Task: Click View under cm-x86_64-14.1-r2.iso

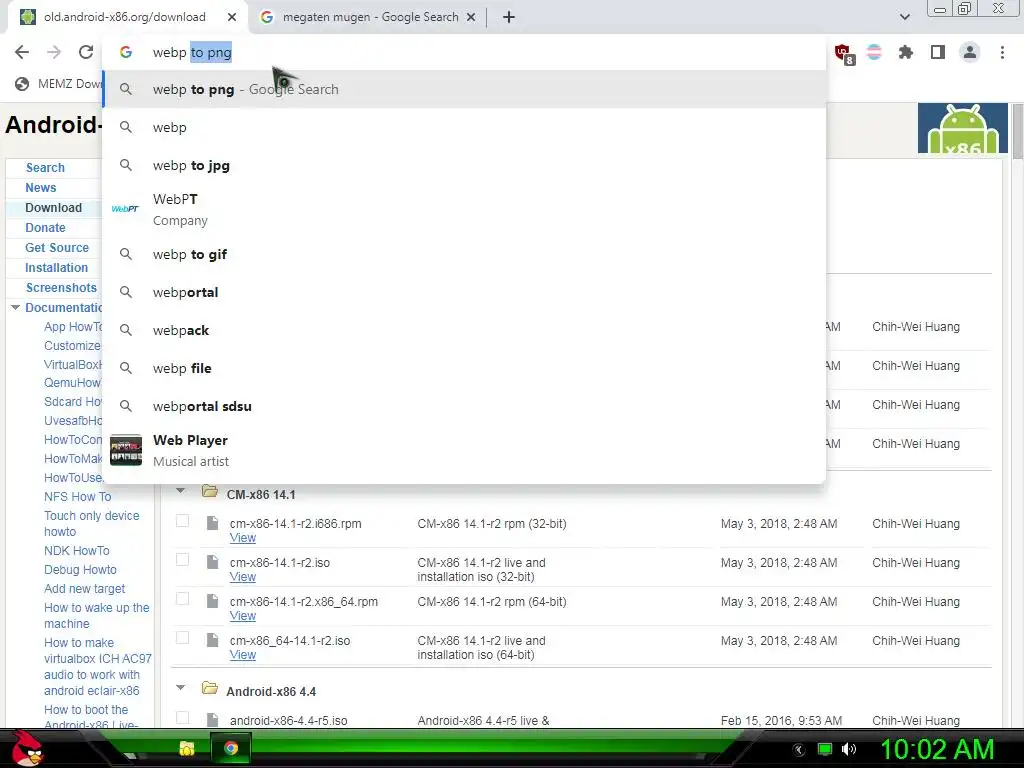Action: click(x=242, y=655)
